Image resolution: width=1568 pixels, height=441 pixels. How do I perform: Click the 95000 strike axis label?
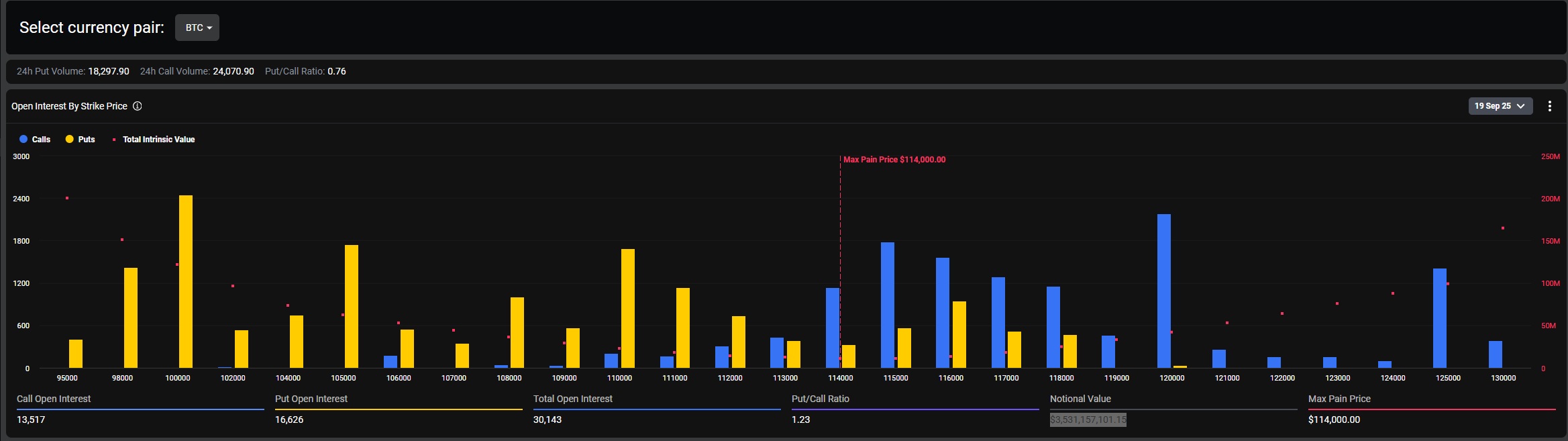click(x=67, y=378)
